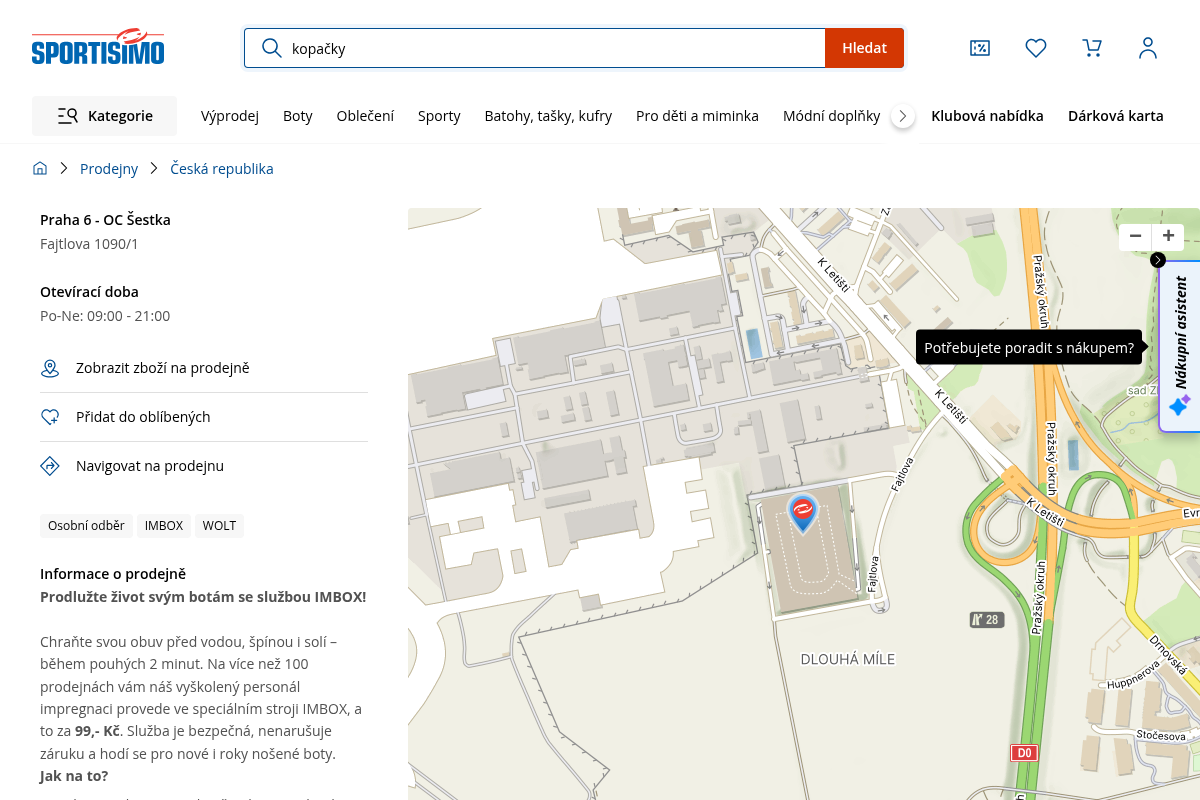
Task: Open Pro děti a miminka menu
Action: [x=697, y=116]
